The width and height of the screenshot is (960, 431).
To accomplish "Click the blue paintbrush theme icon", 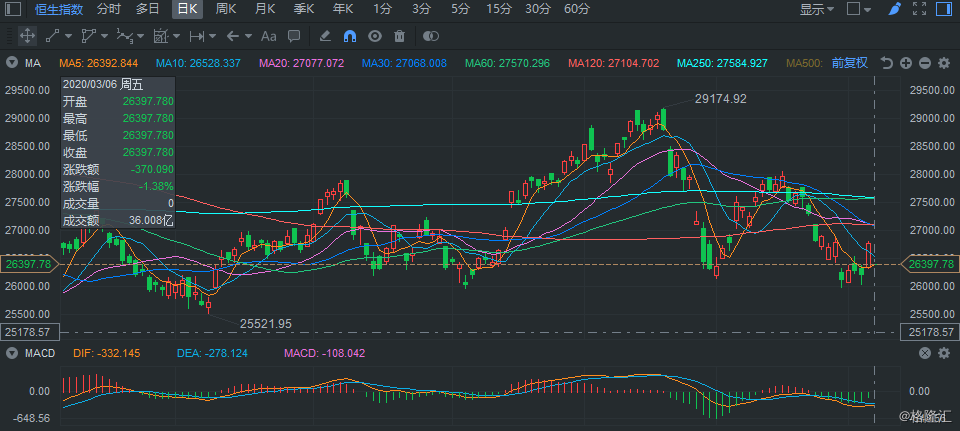I will point(894,9).
